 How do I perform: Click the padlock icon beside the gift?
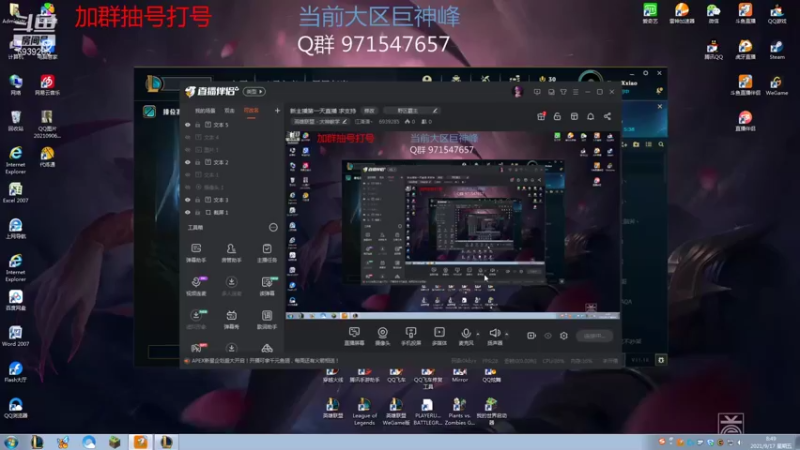tap(557, 116)
